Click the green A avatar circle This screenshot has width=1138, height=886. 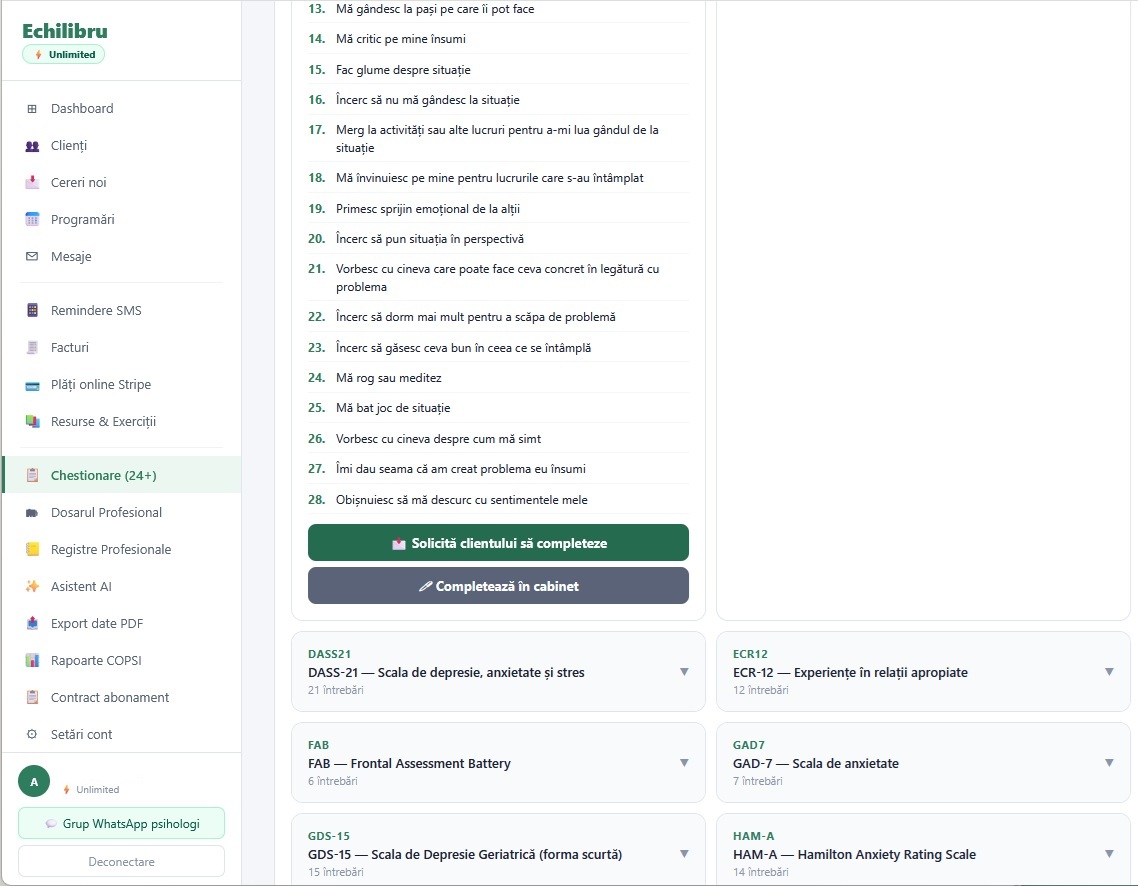(x=33, y=779)
